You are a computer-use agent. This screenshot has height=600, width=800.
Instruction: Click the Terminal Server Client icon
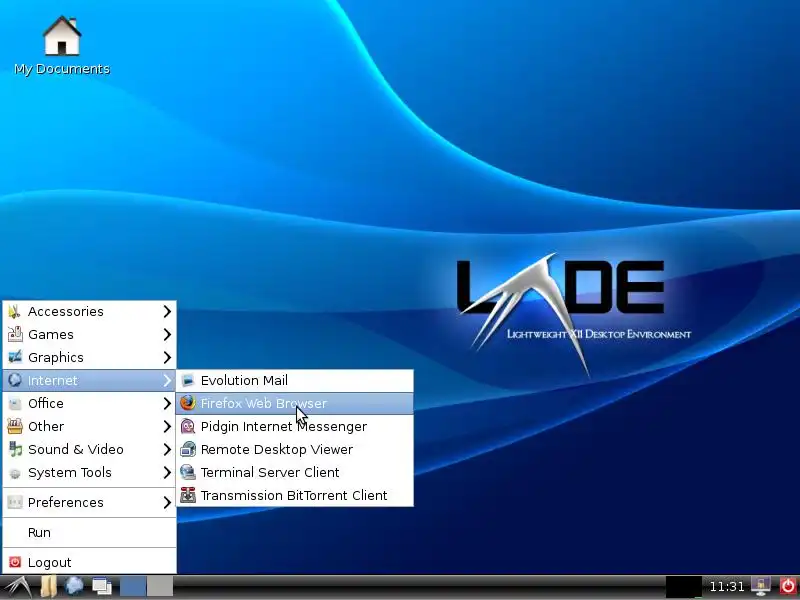click(188, 472)
